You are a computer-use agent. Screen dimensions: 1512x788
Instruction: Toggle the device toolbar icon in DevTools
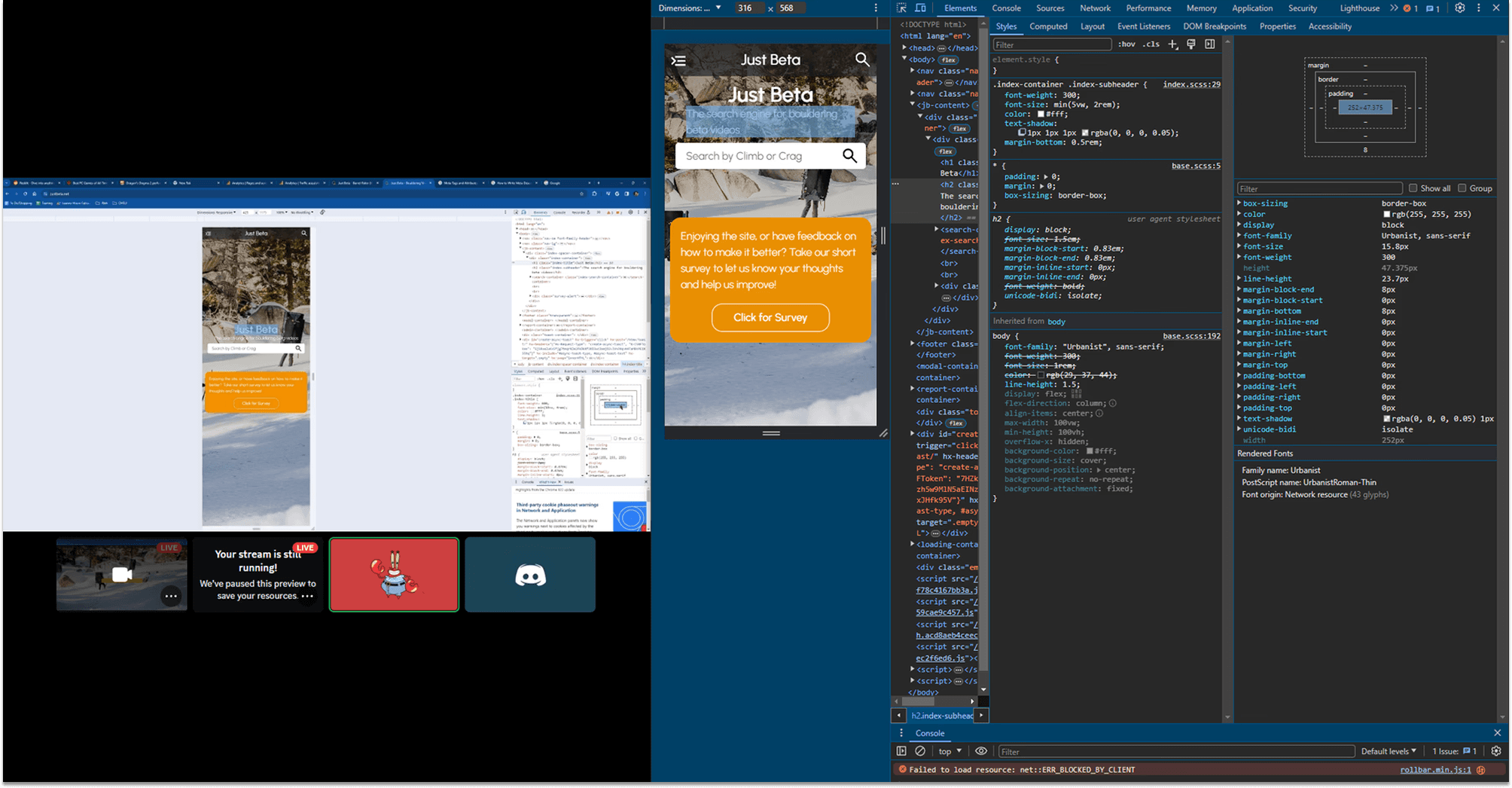[x=920, y=8]
